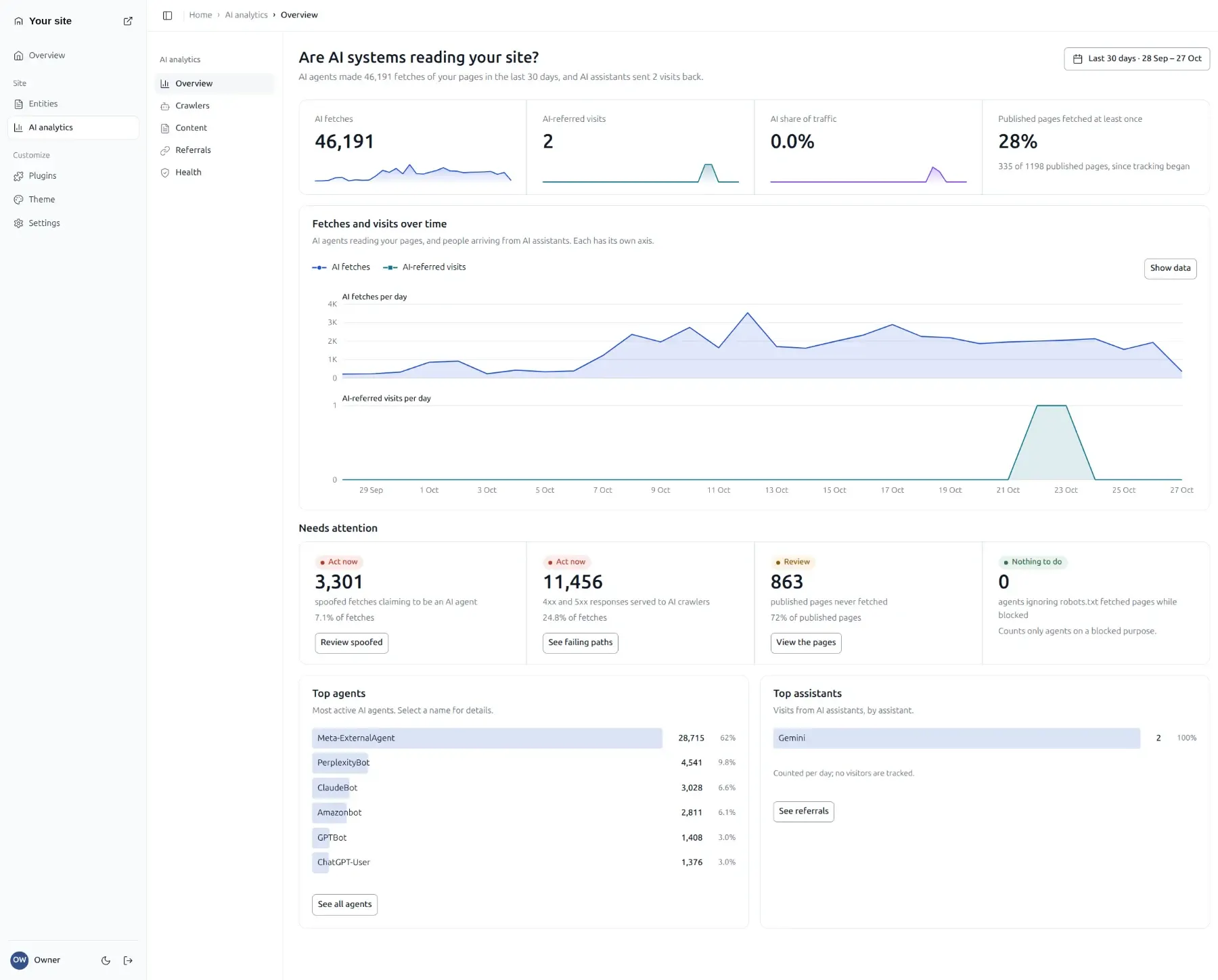Click the Owner avatar badge
This screenshot has width=1218, height=980.
pyautogui.click(x=20, y=960)
